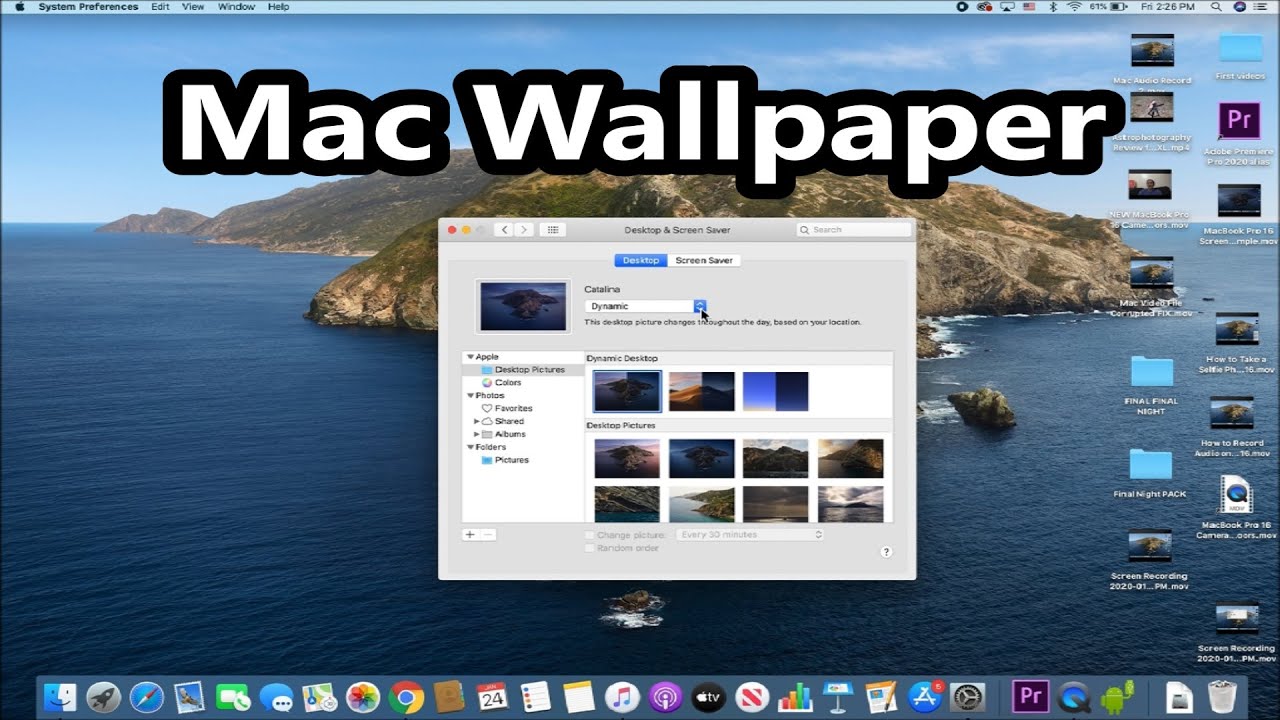Image resolution: width=1280 pixels, height=720 pixels.
Task: Expand the Albums item triangle
Action: click(477, 435)
